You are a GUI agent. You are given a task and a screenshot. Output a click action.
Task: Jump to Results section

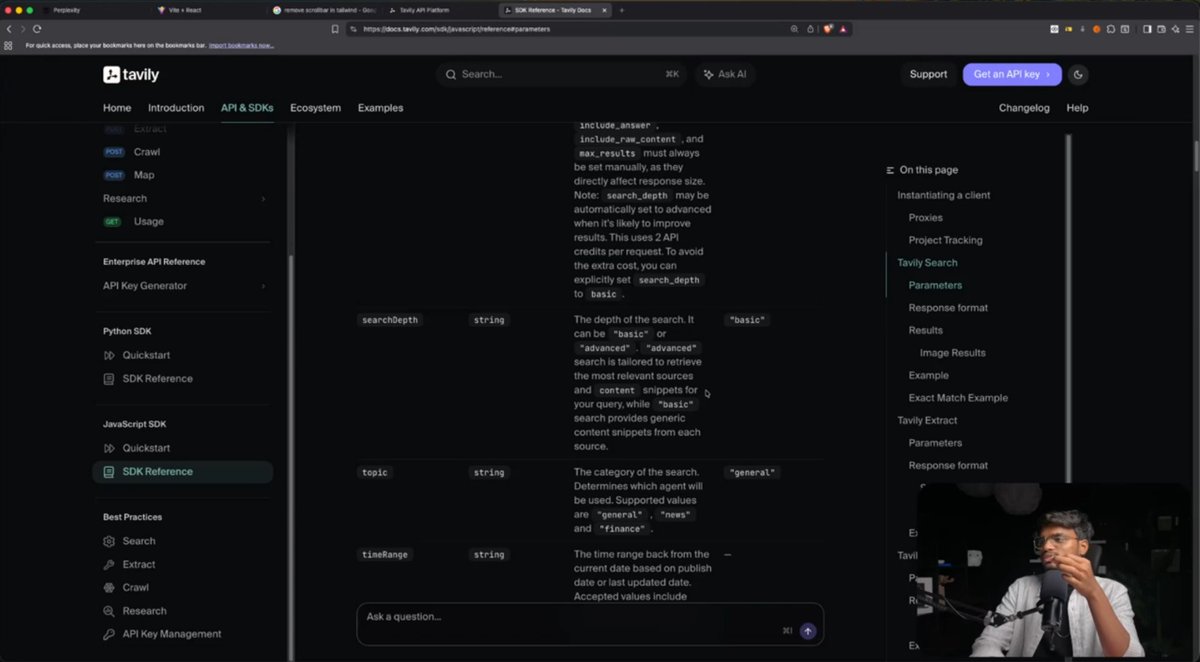[x=926, y=330]
